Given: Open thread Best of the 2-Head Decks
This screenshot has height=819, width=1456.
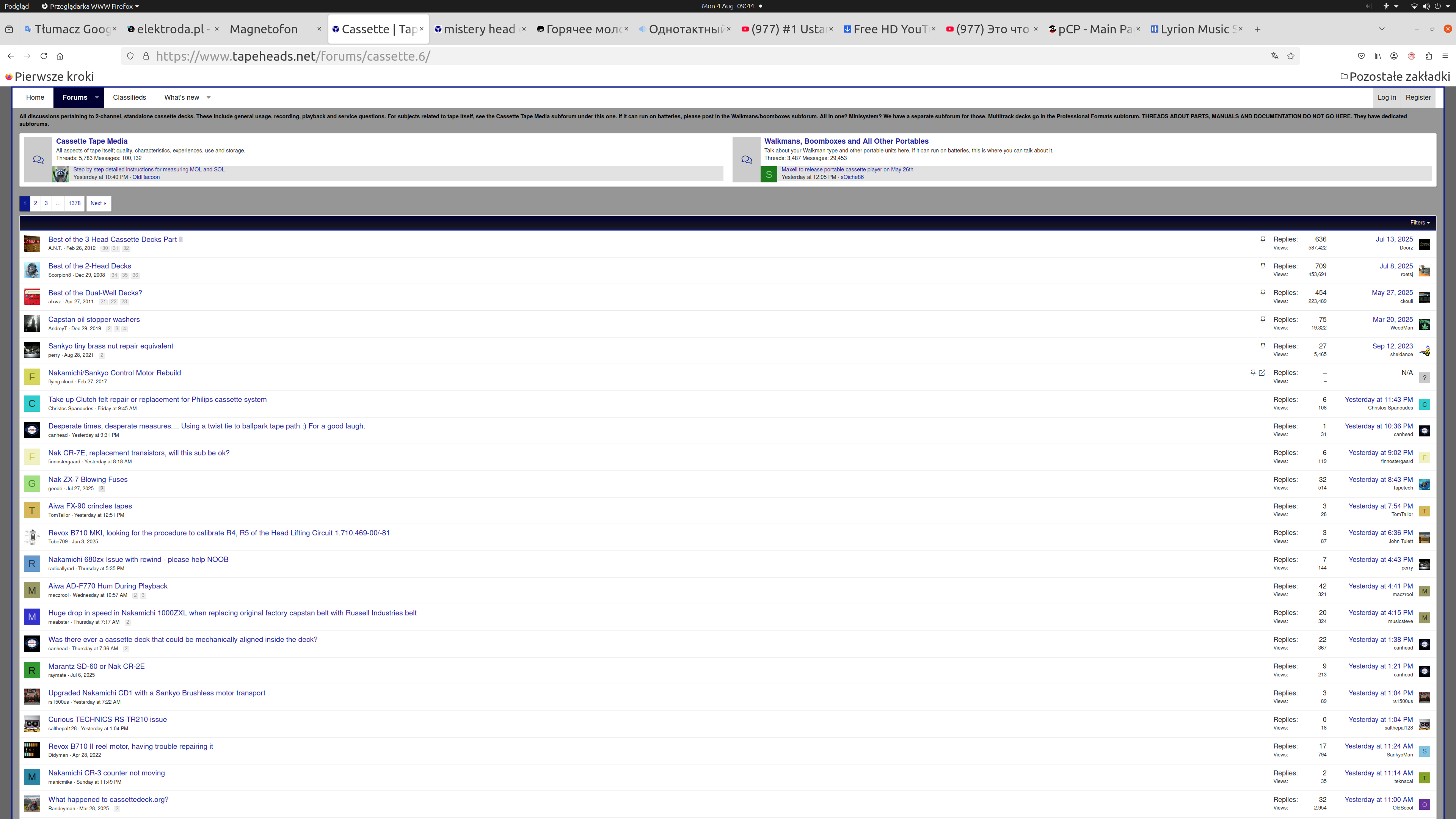Looking at the screenshot, I should point(89,266).
